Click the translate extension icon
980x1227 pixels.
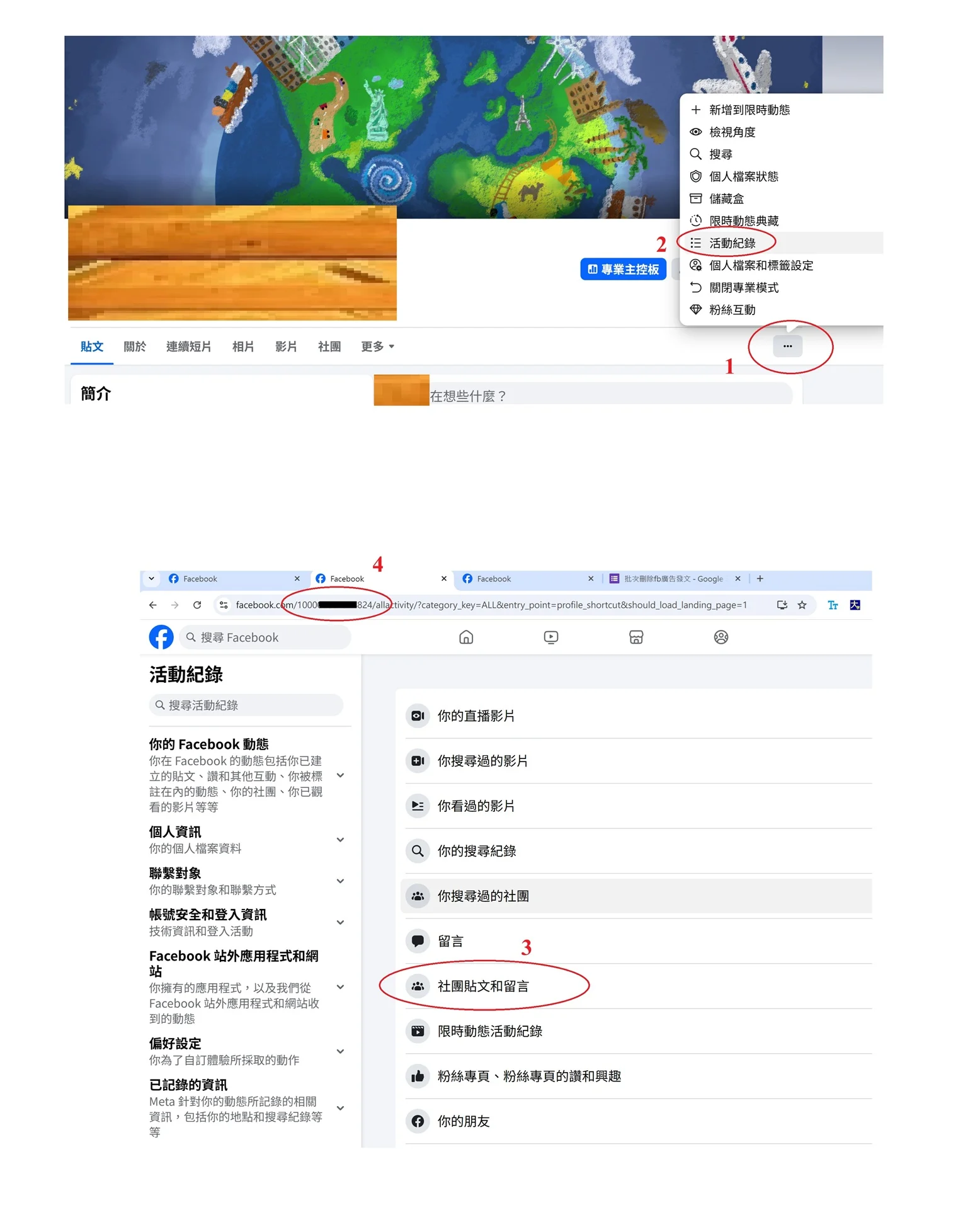[x=855, y=605]
